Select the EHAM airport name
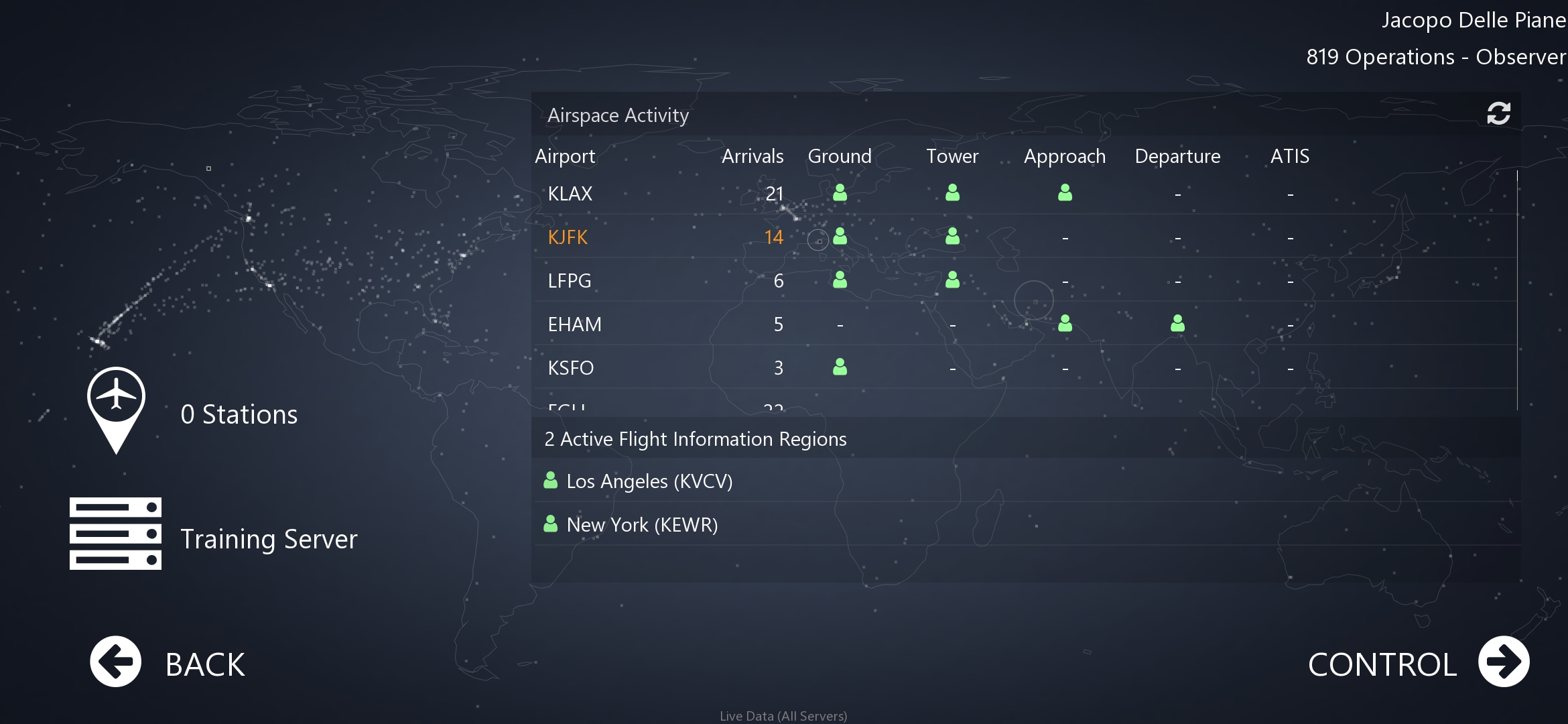This screenshot has width=1568, height=724. 574,324
